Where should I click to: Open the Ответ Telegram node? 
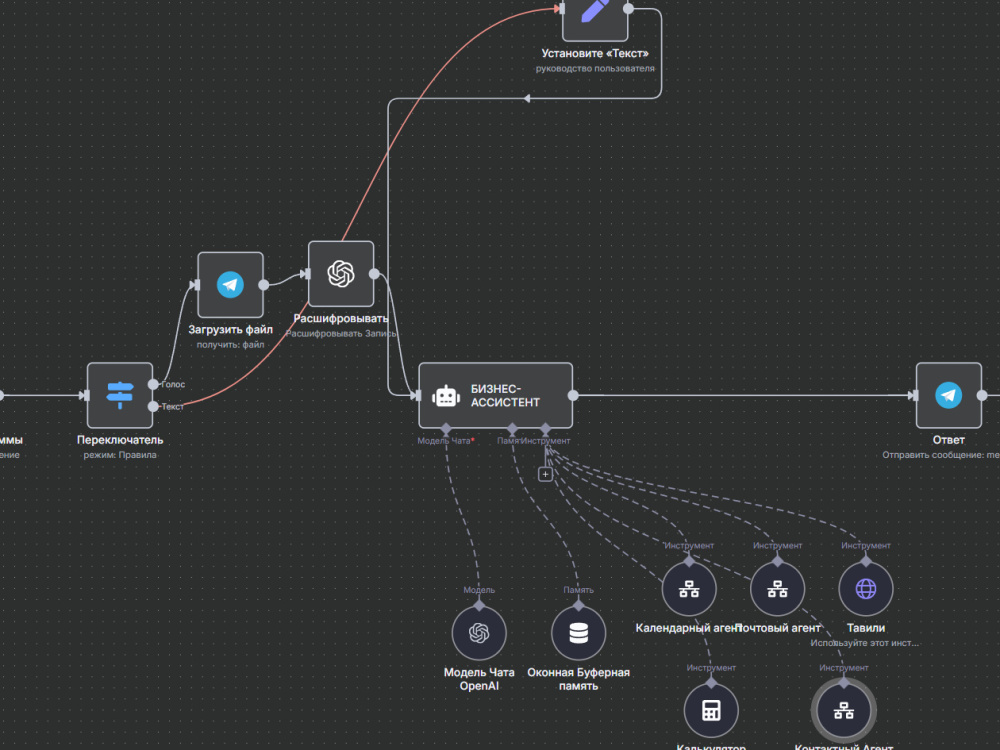pos(948,395)
